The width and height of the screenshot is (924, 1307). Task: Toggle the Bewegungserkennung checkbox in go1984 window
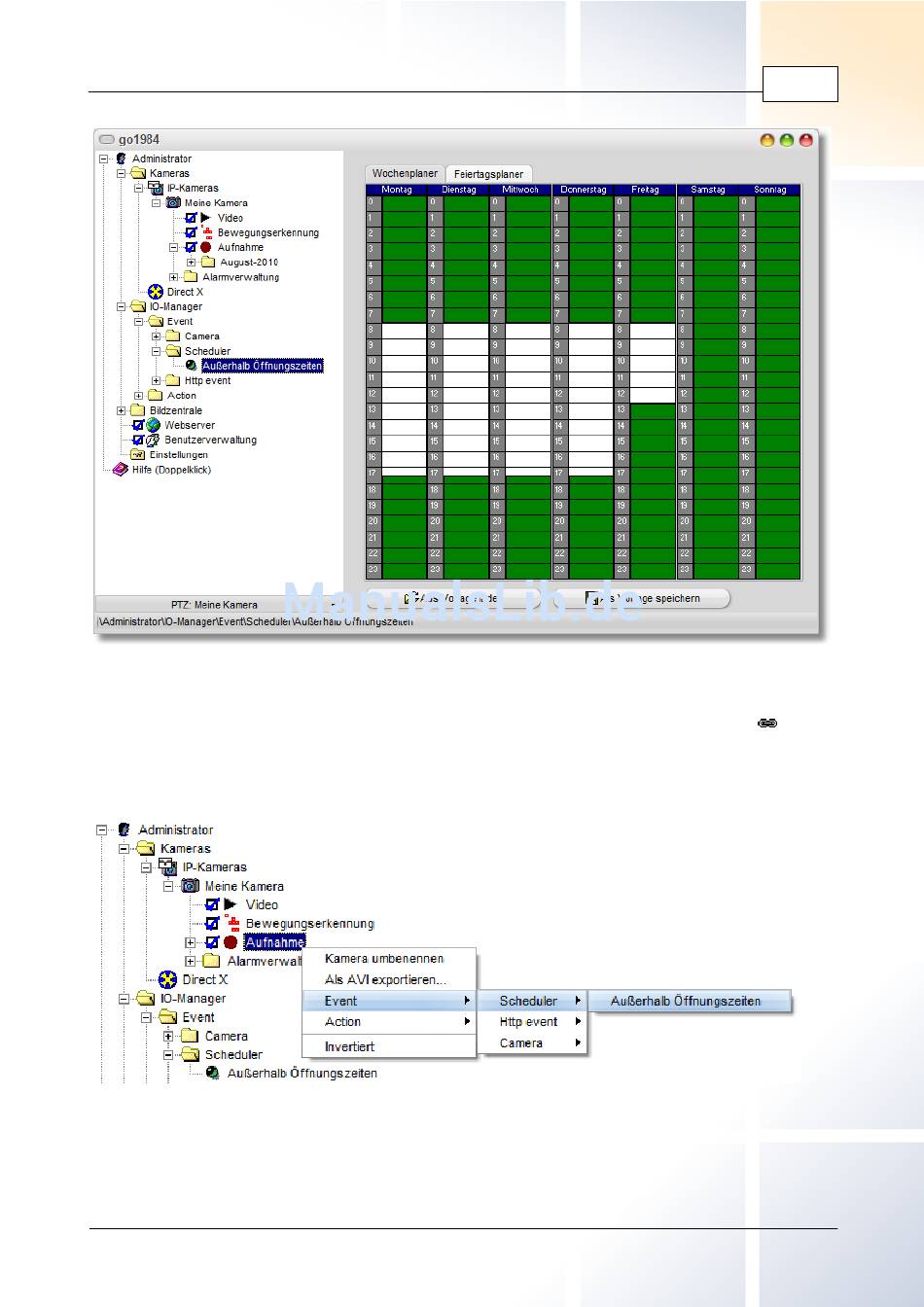pyautogui.click(x=191, y=232)
